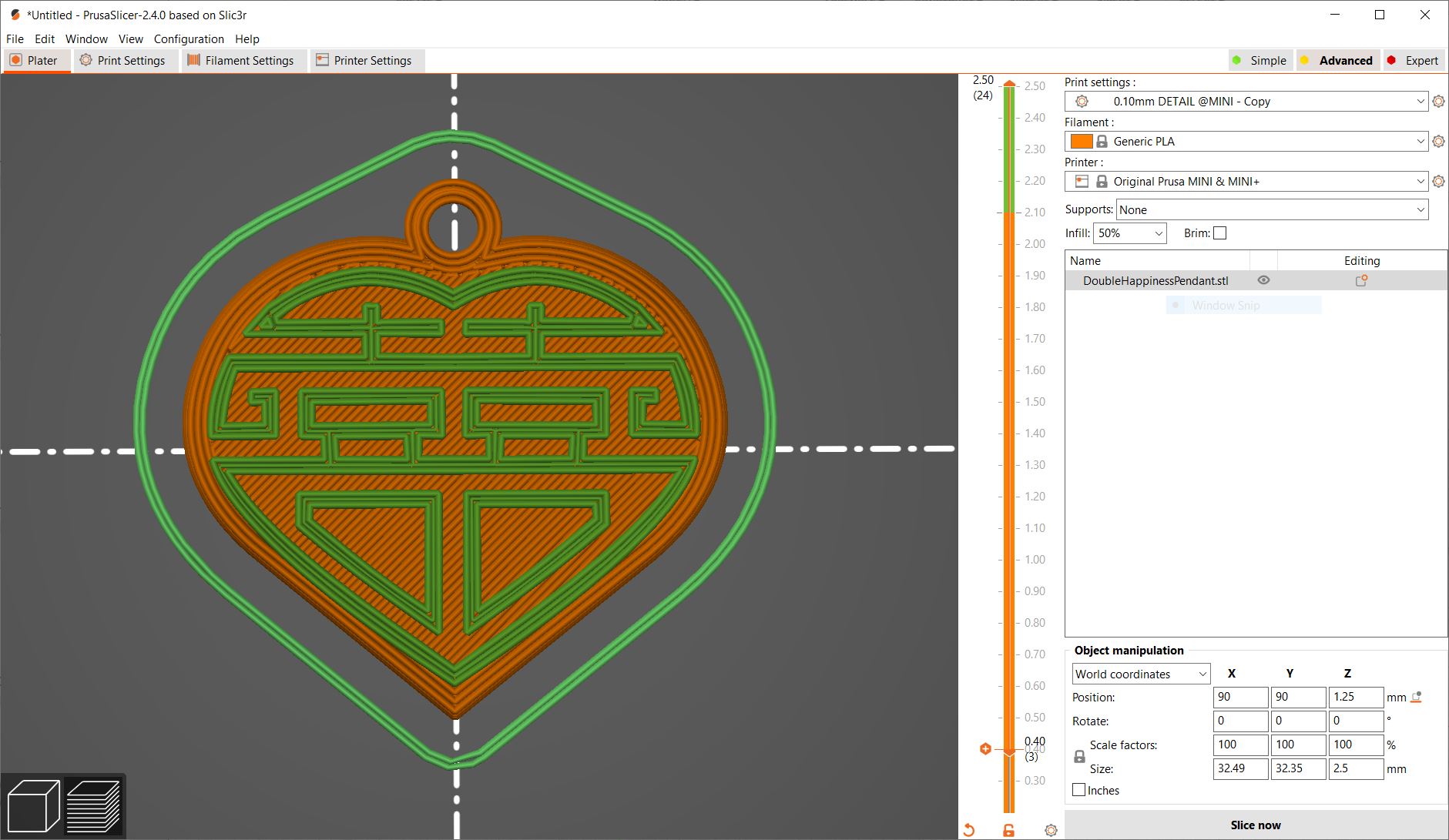Open the Print settings gear icon

(x=1439, y=101)
